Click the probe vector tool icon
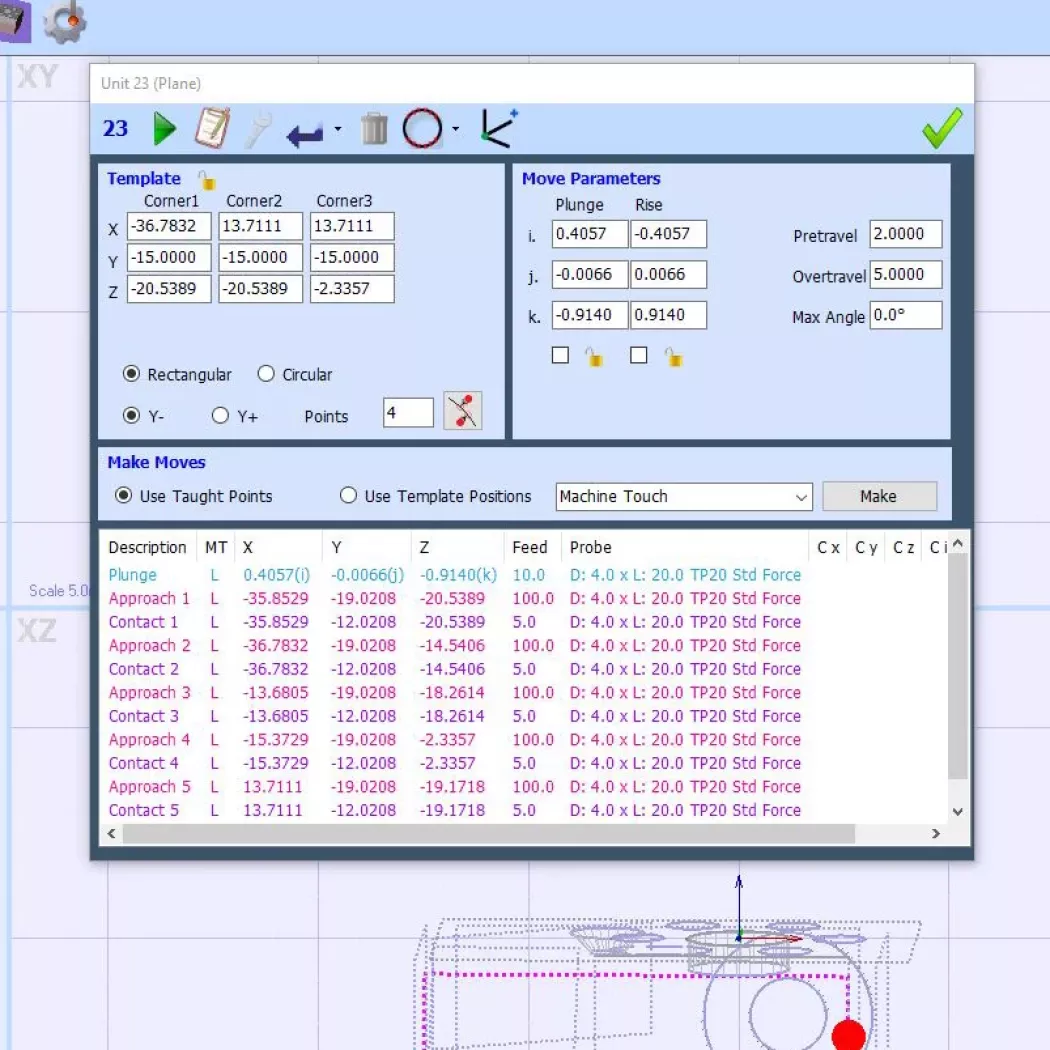Viewport: 1050px width, 1050px height. [496, 128]
